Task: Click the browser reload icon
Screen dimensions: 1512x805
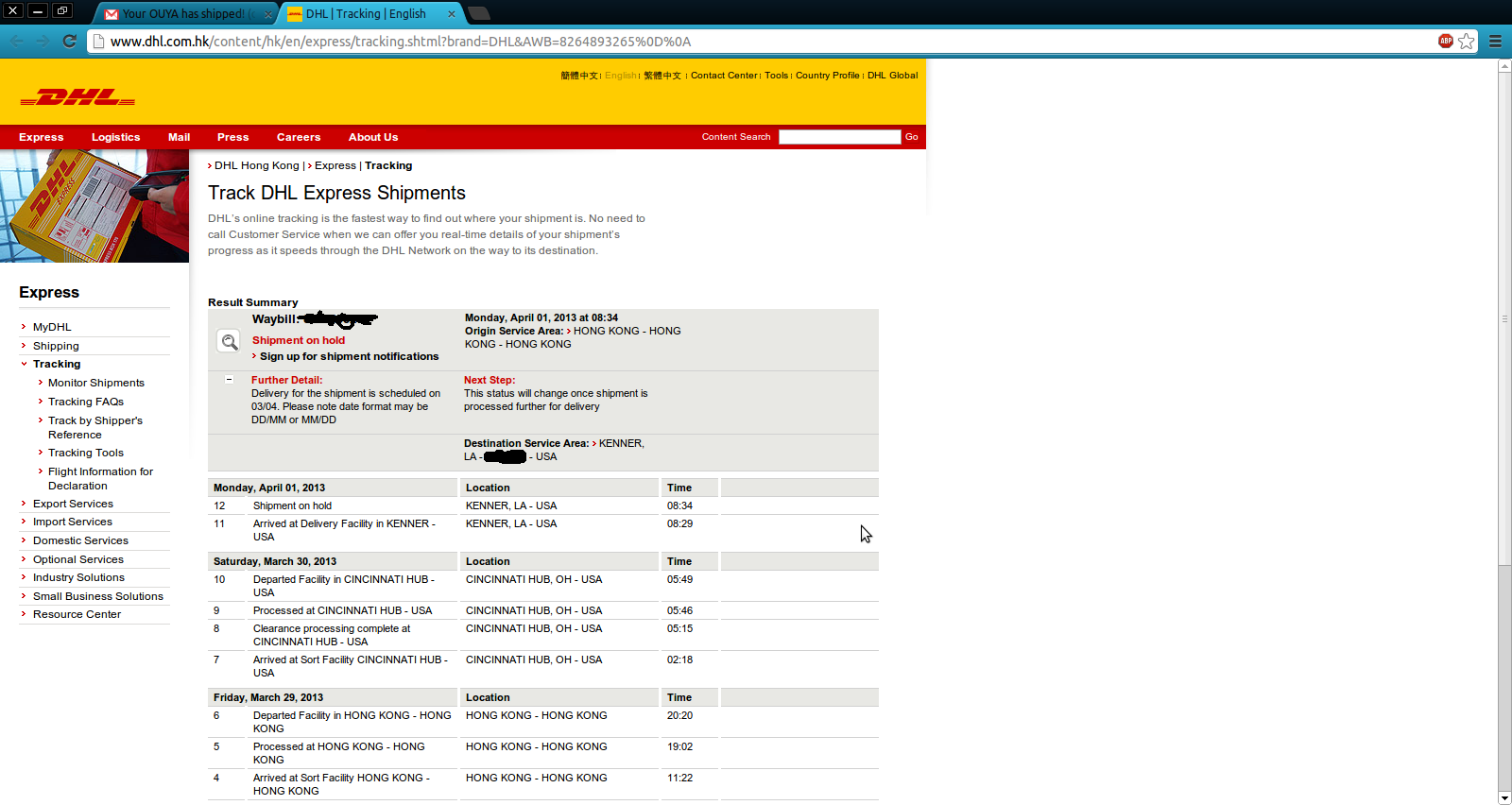Action: [69, 42]
